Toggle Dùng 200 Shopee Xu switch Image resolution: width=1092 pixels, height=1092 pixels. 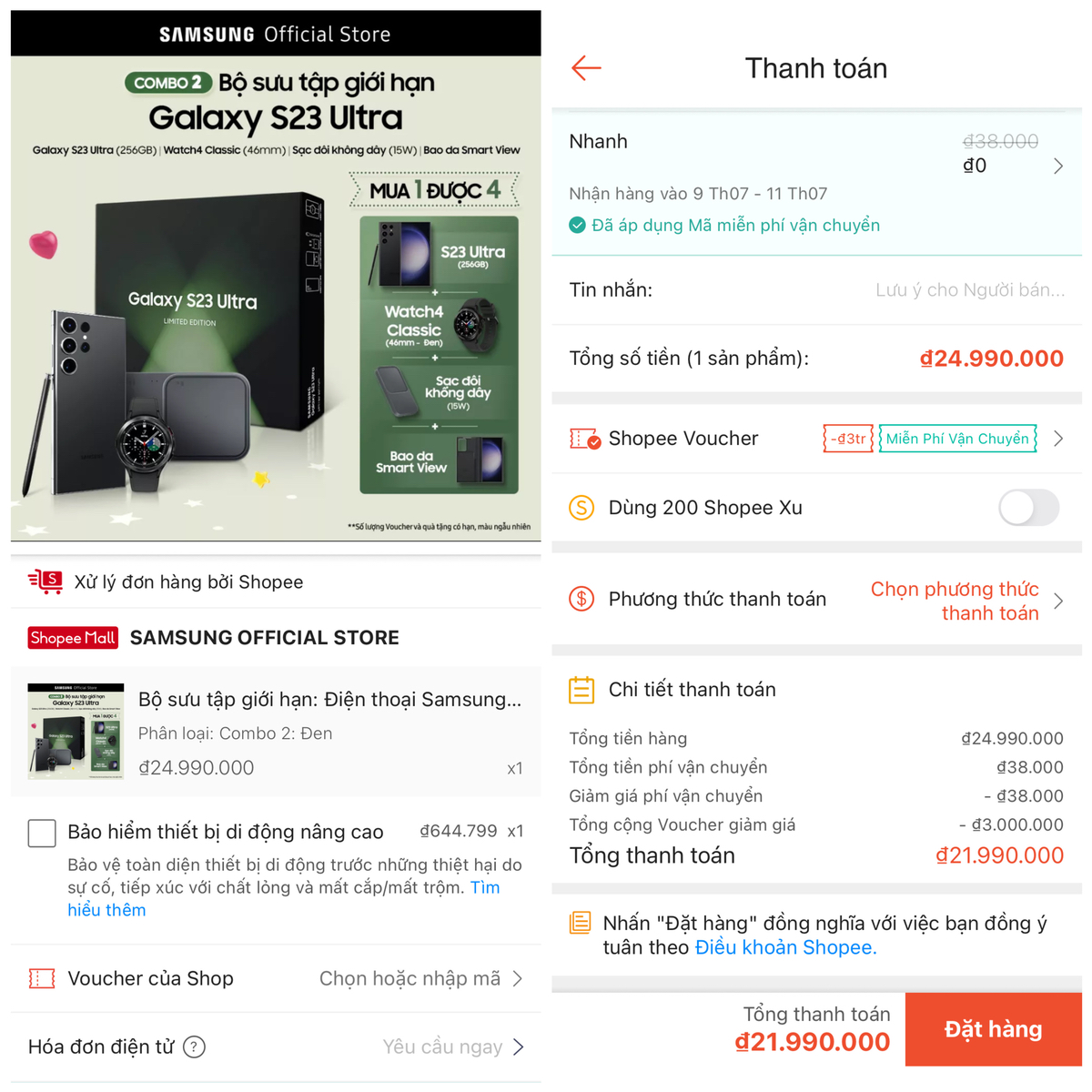pos(1029,508)
